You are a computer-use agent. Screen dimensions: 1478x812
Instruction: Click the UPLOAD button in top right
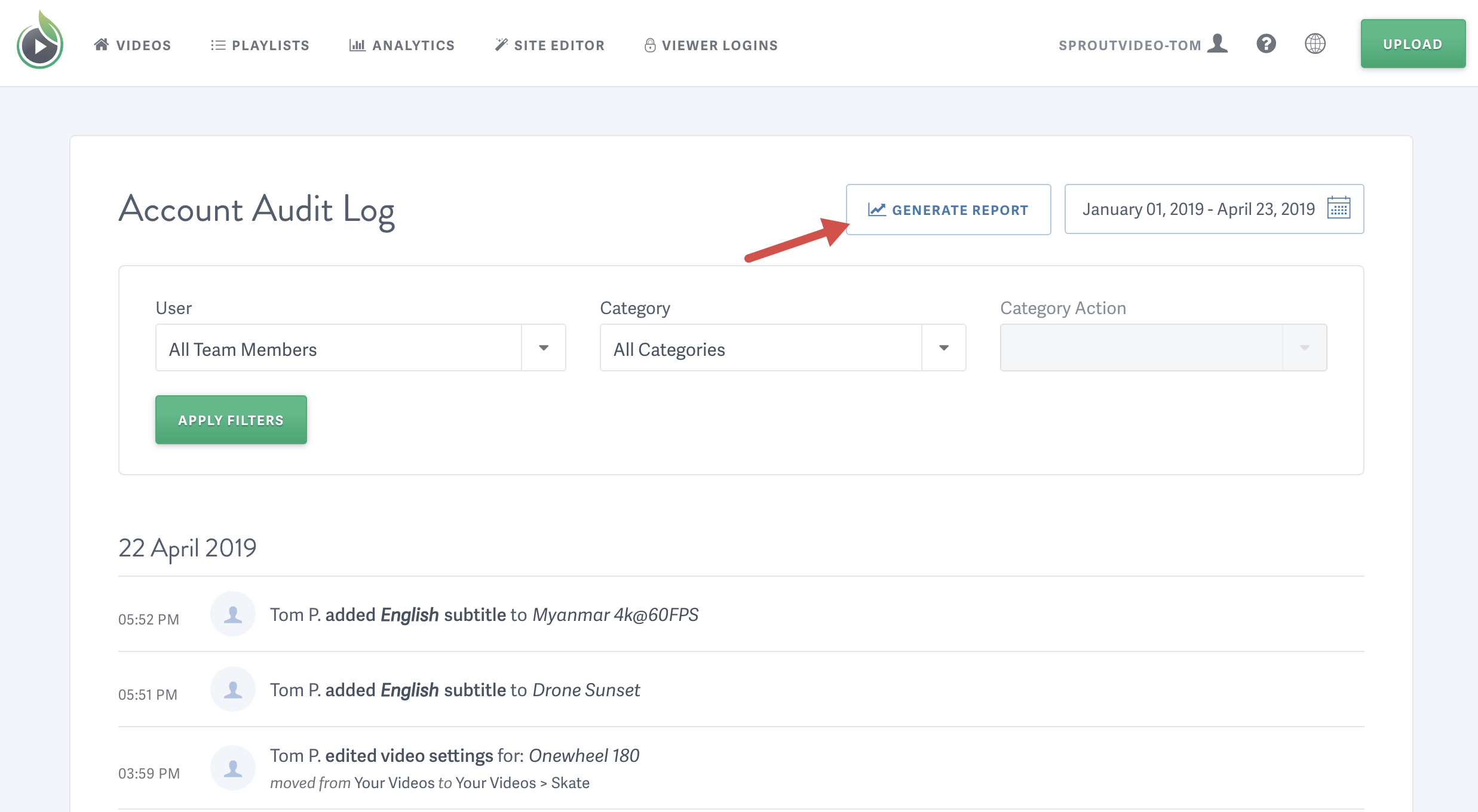(1411, 44)
